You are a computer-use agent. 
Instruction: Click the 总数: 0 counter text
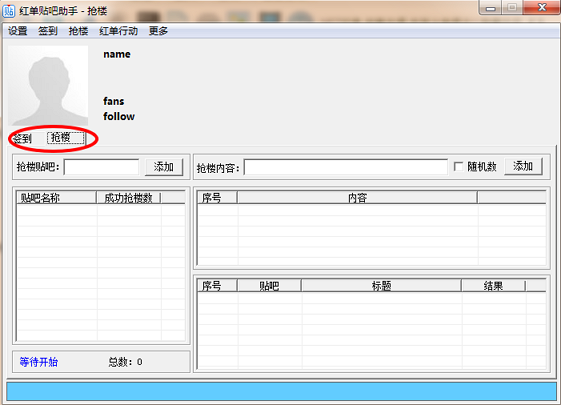pyautogui.click(x=125, y=362)
